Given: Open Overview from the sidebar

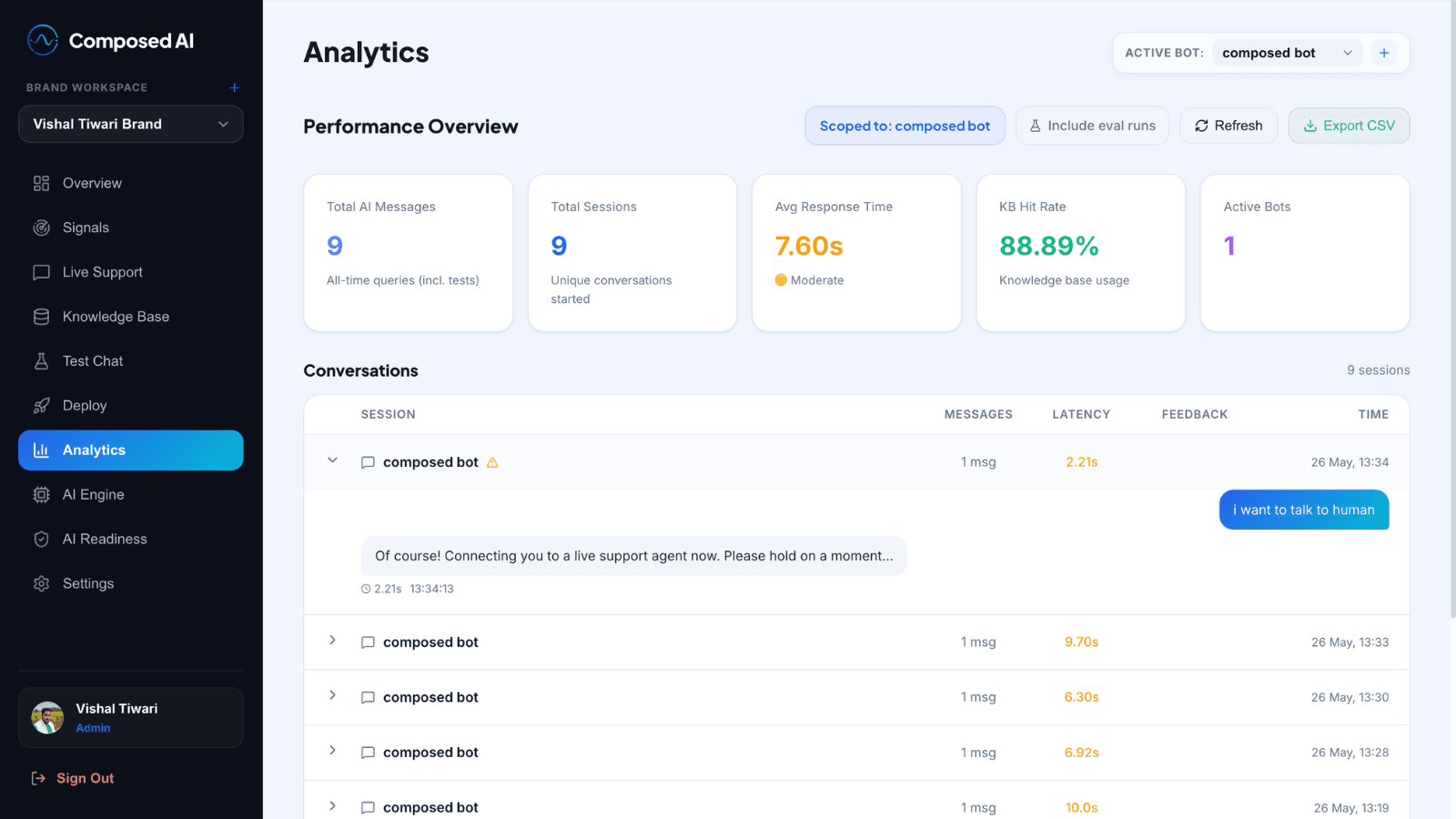Looking at the screenshot, I should pos(131,183).
